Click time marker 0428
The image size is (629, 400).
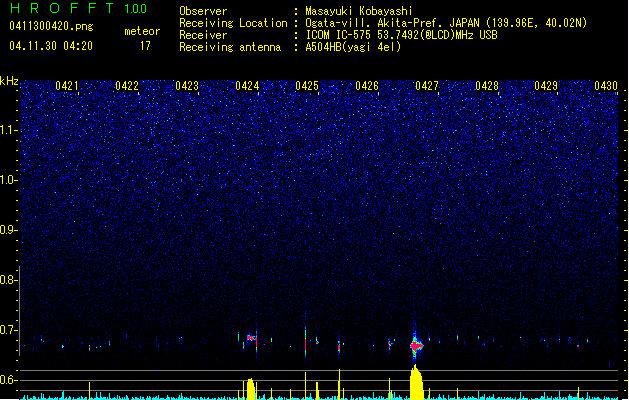click(487, 86)
